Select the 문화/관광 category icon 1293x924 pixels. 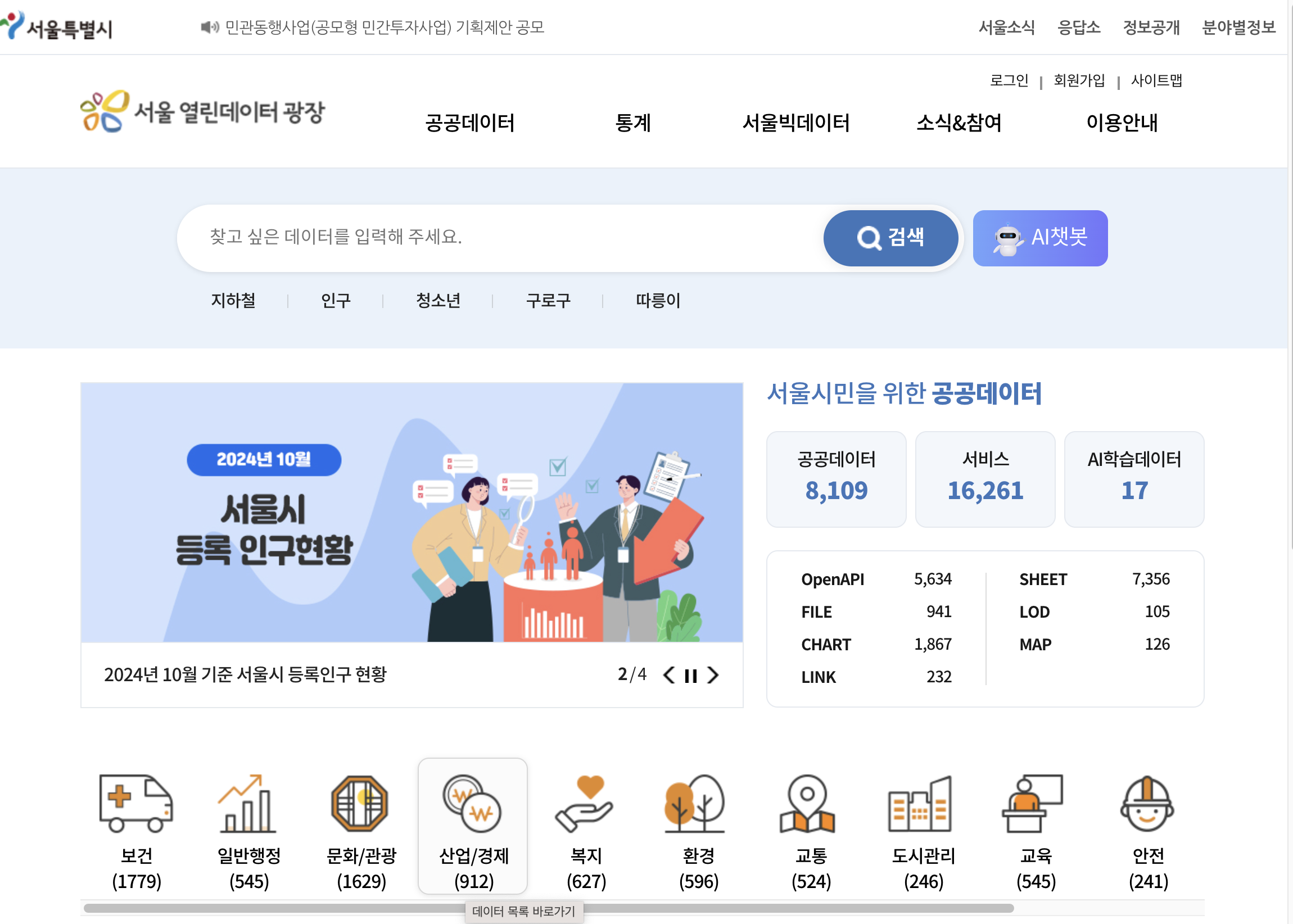pyautogui.click(x=360, y=803)
